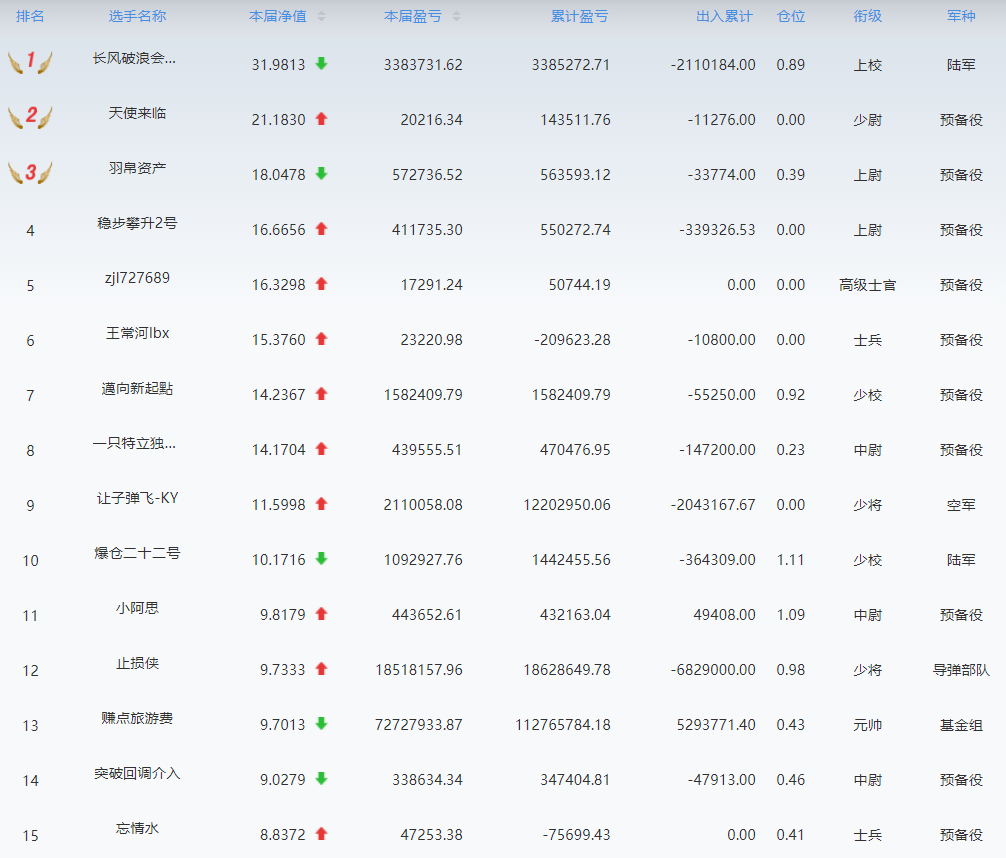Click the 高级士官 rank cell

click(867, 285)
